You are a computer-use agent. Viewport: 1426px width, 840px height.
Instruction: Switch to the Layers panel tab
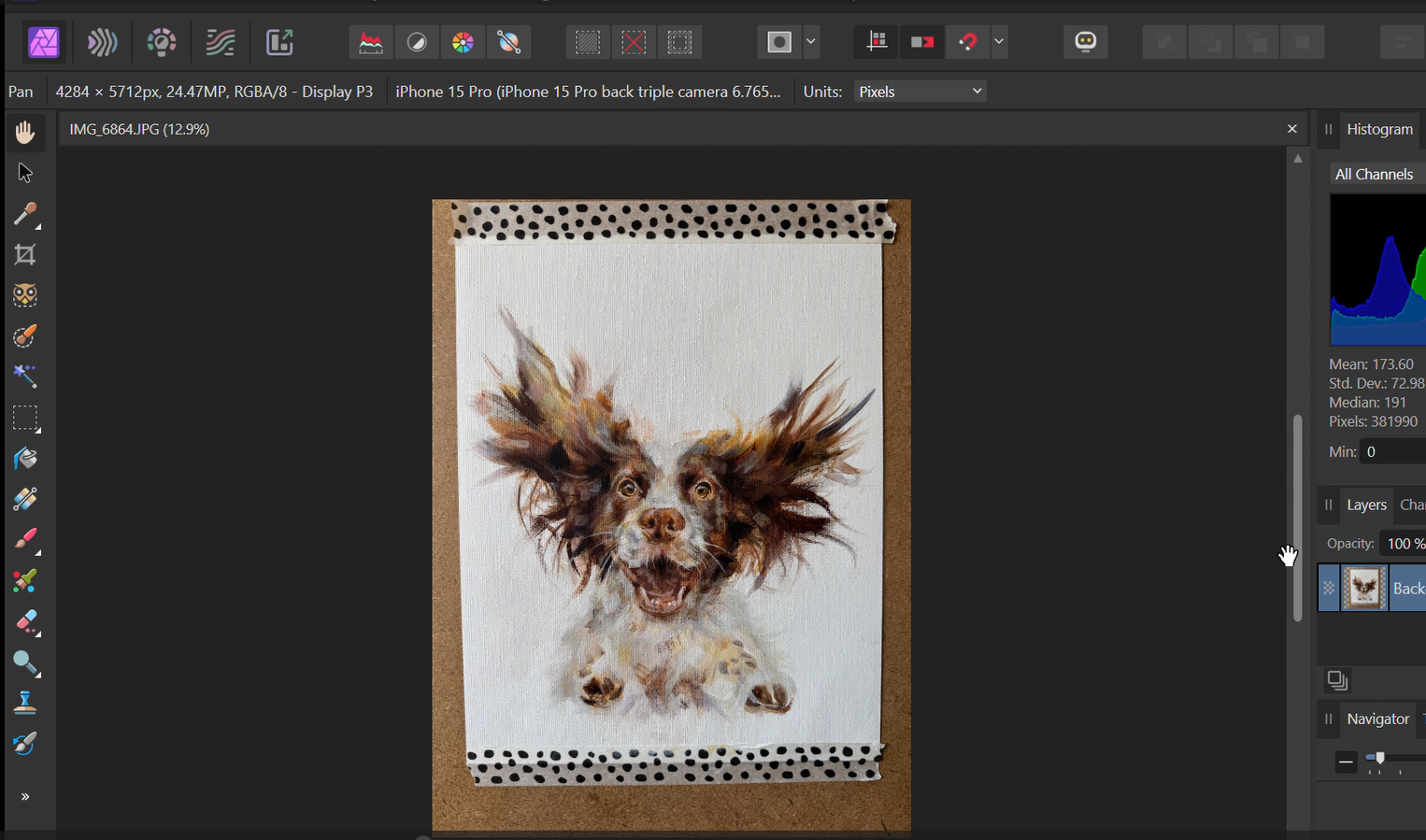click(x=1366, y=505)
